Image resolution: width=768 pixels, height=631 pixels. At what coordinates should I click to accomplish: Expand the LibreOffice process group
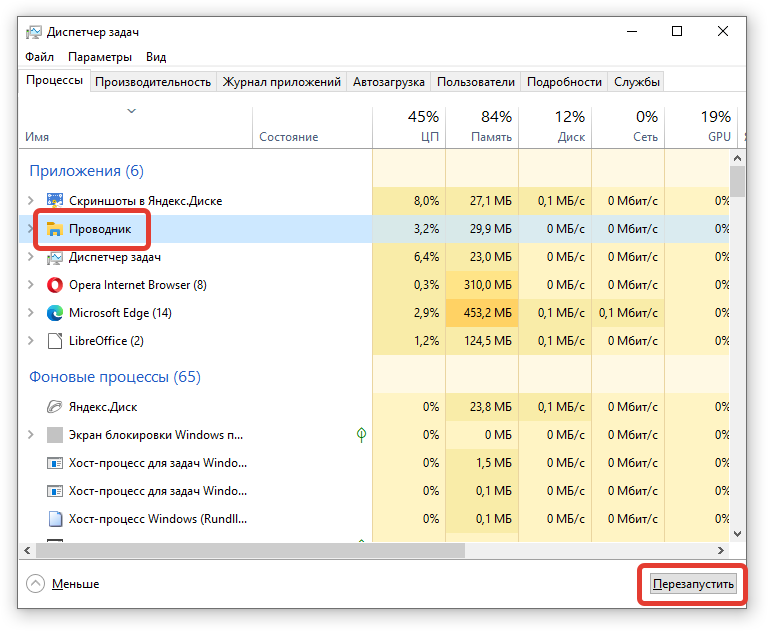coord(31,340)
